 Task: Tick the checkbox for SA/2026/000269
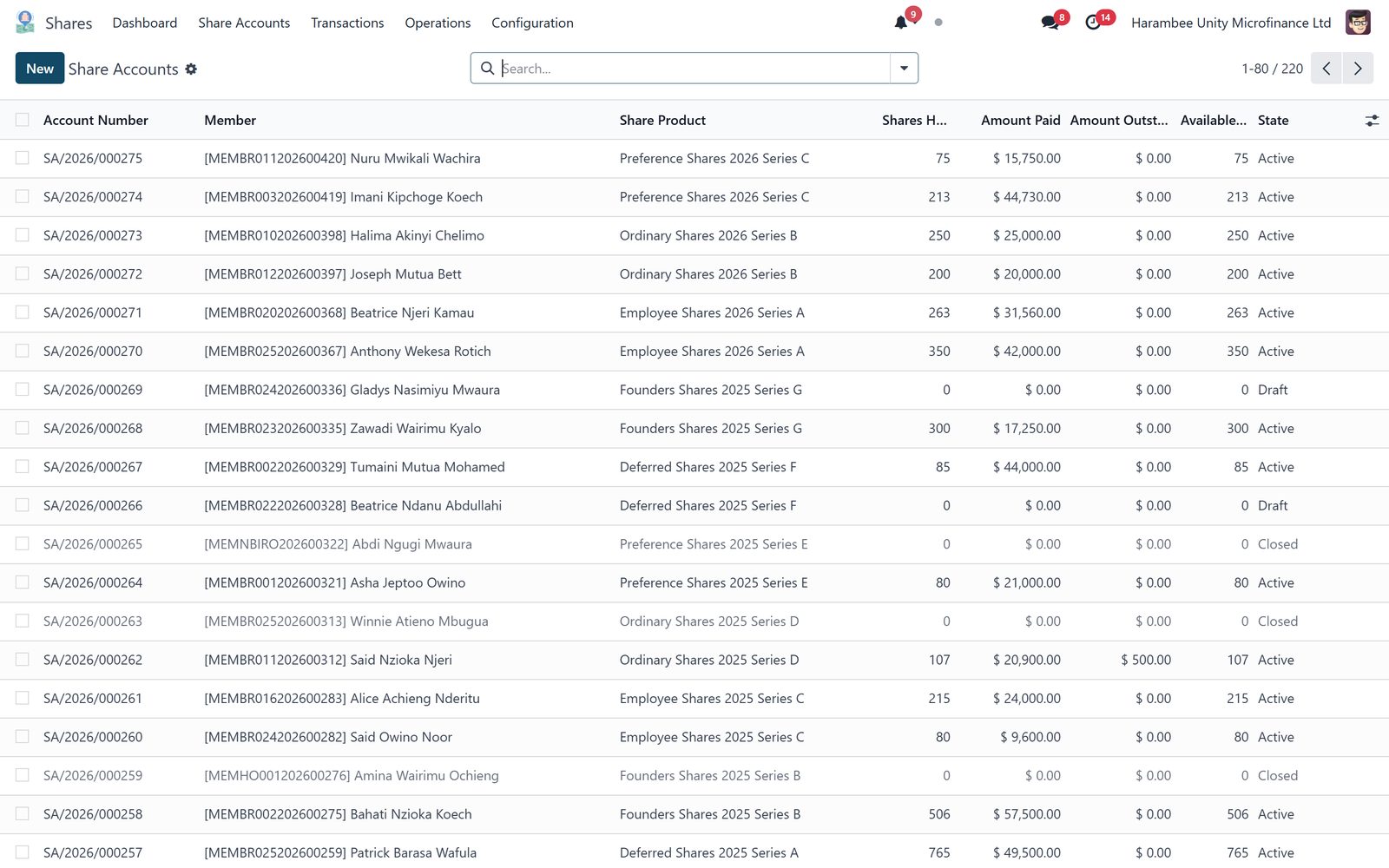tap(23, 389)
